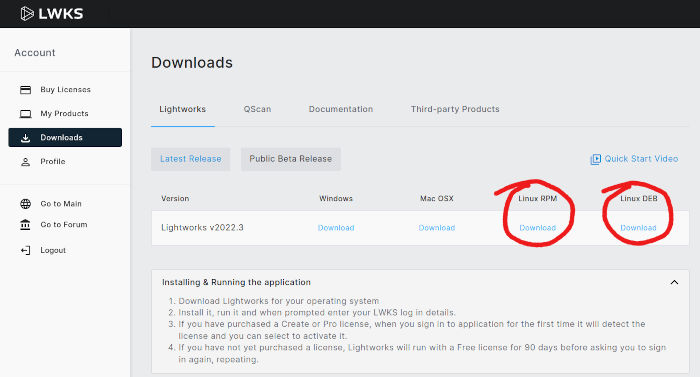Viewport: 700px width, 377px height.
Task: Download the Linux RPM package
Action: 538,228
